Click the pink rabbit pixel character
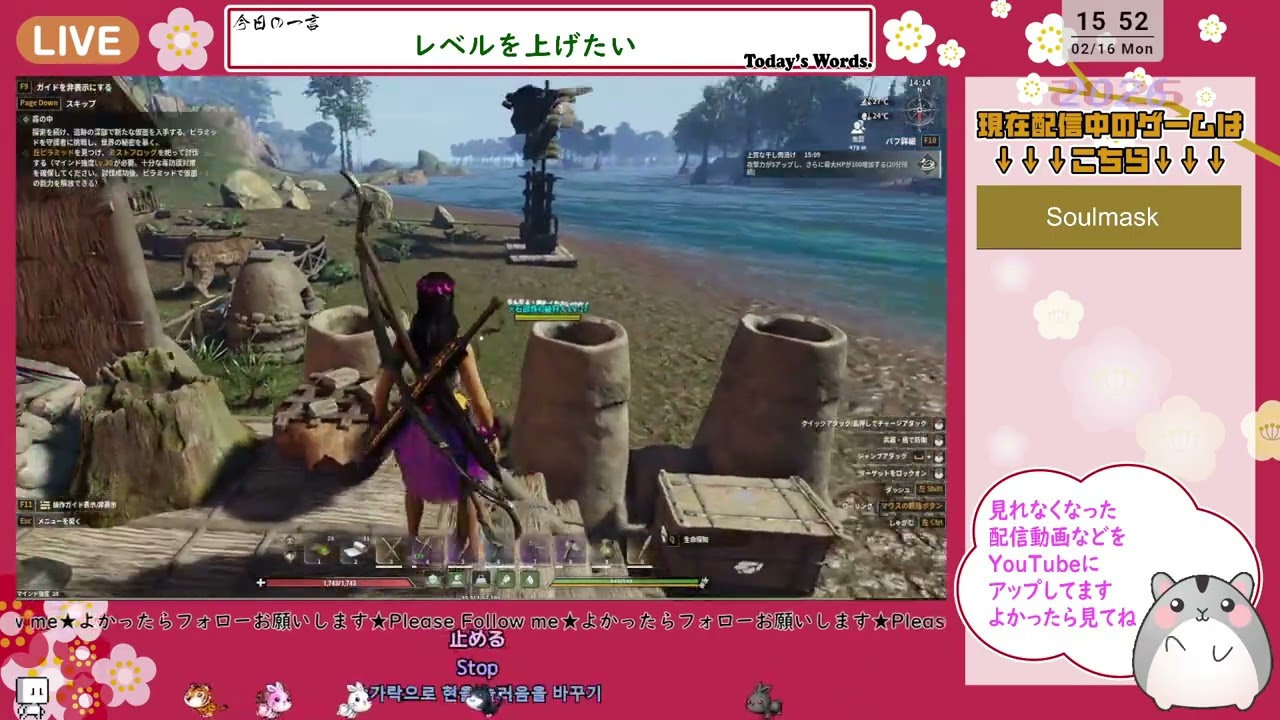 (273, 699)
